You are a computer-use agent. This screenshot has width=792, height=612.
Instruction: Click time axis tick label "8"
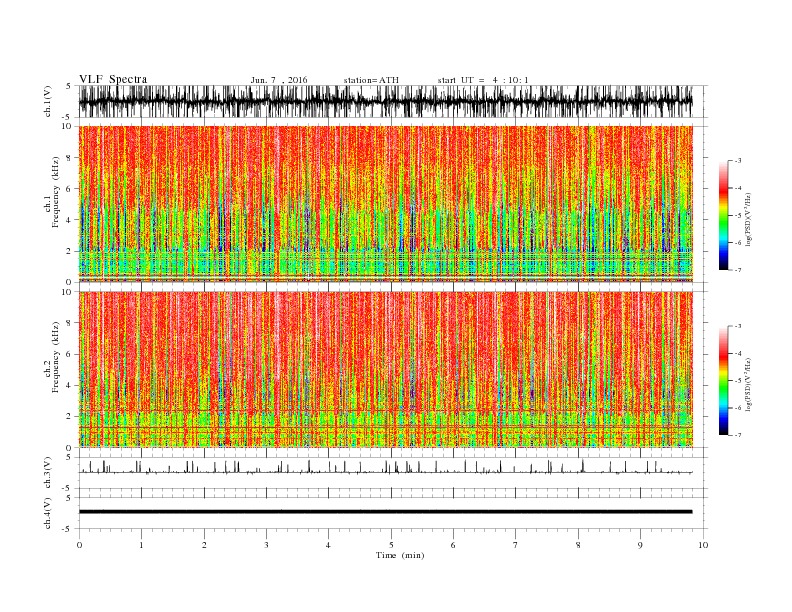coord(578,545)
